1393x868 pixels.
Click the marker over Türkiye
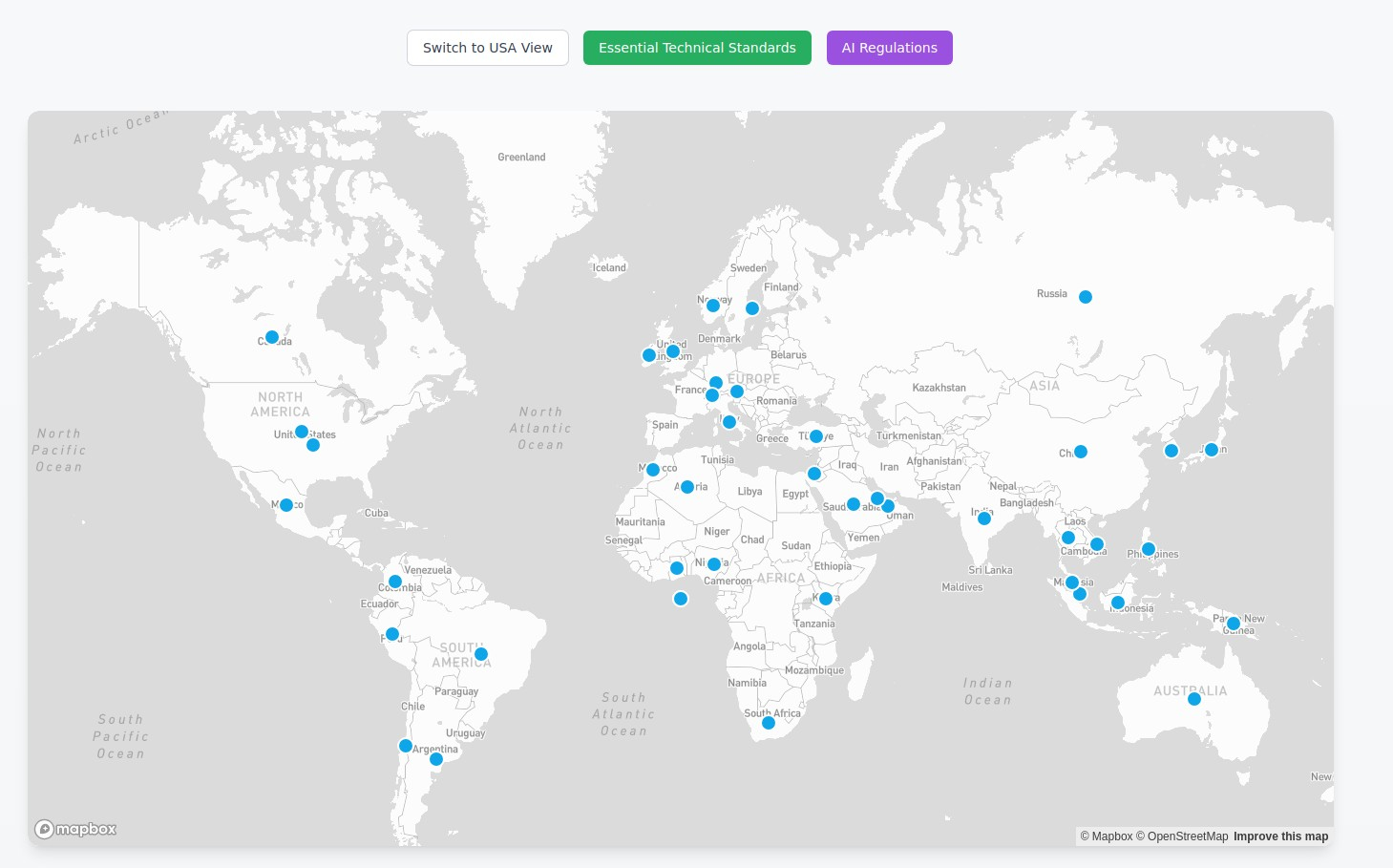[x=815, y=435]
